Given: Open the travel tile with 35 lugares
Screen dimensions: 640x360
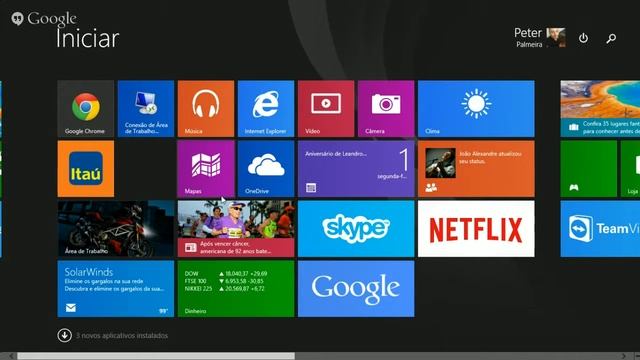Looking at the screenshot, I should pos(600,109).
